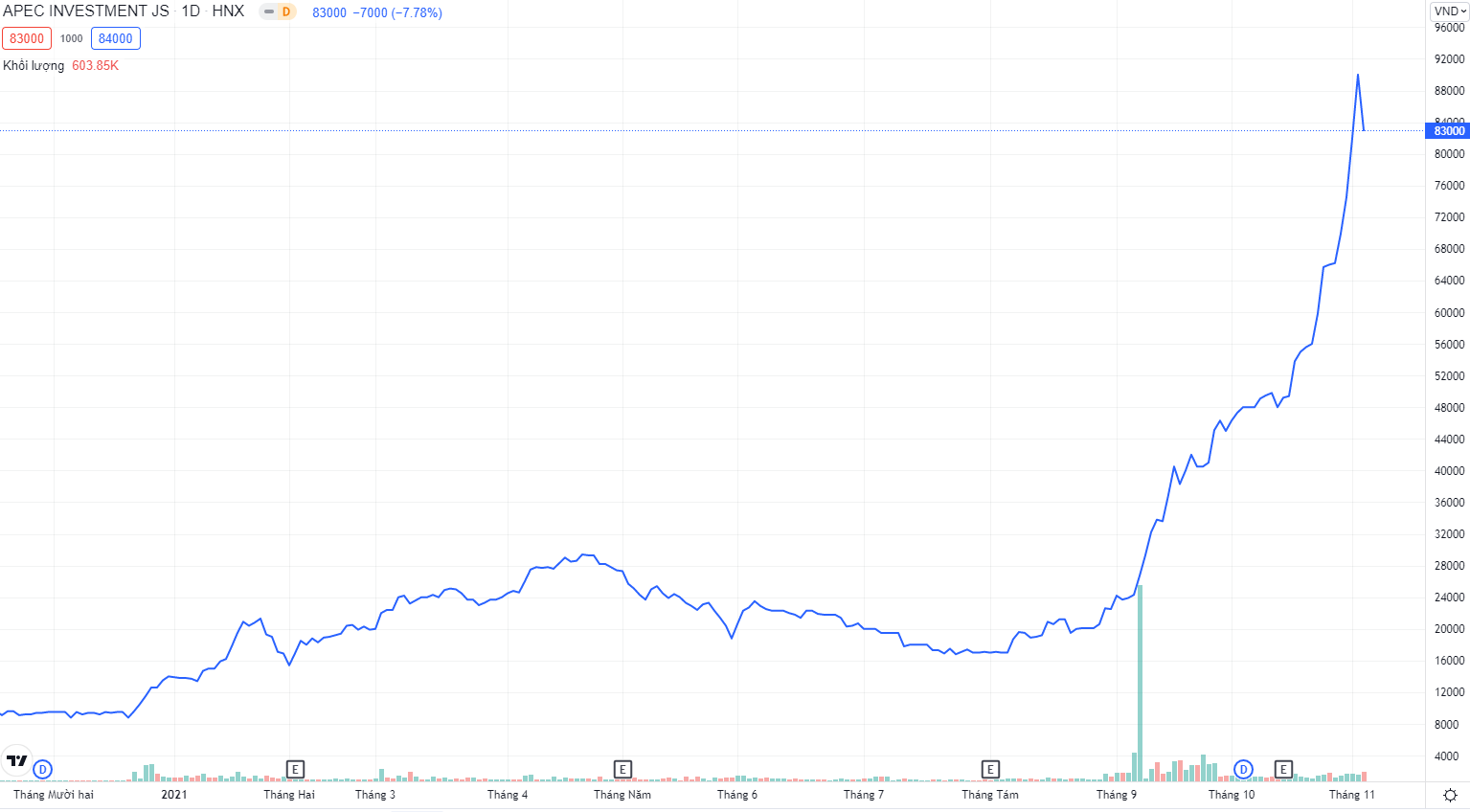Click 2021 on the time axis

[174, 795]
